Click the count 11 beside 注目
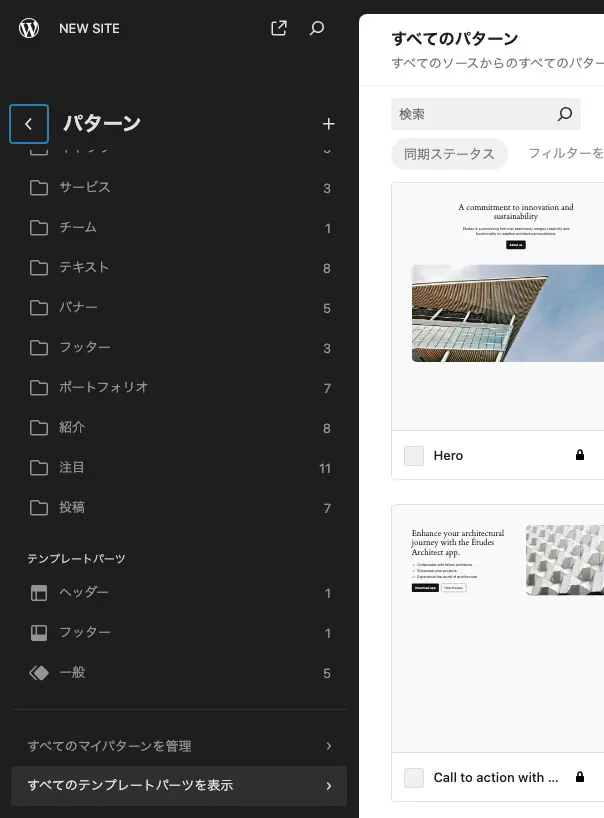The height and width of the screenshot is (818, 604). pyautogui.click(x=325, y=468)
